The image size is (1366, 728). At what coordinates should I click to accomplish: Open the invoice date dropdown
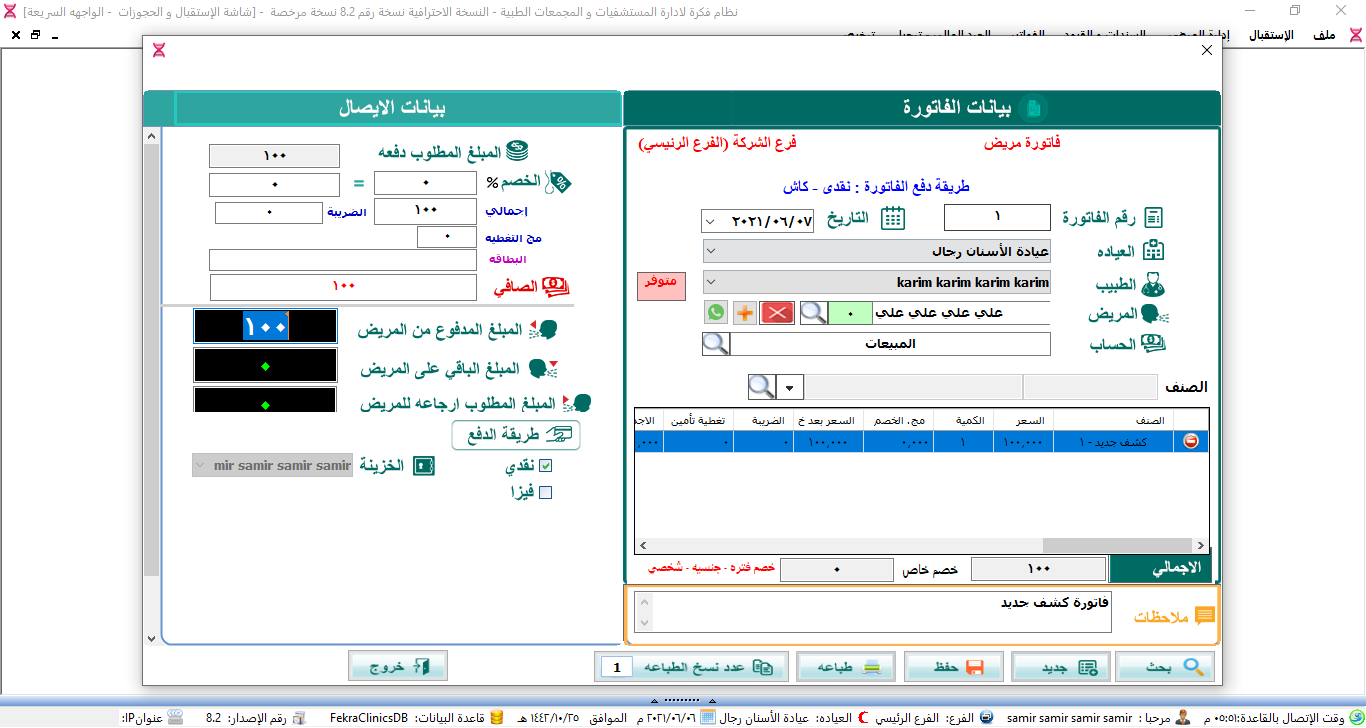click(711, 219)
